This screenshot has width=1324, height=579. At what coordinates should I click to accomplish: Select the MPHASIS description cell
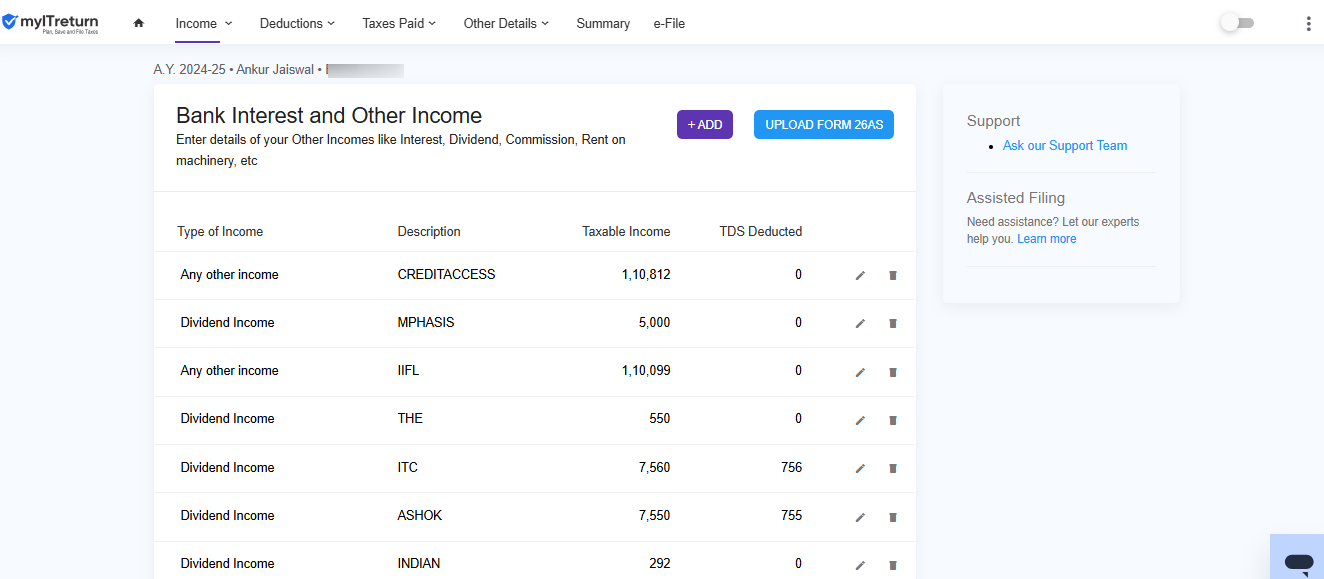coord(426,322)
